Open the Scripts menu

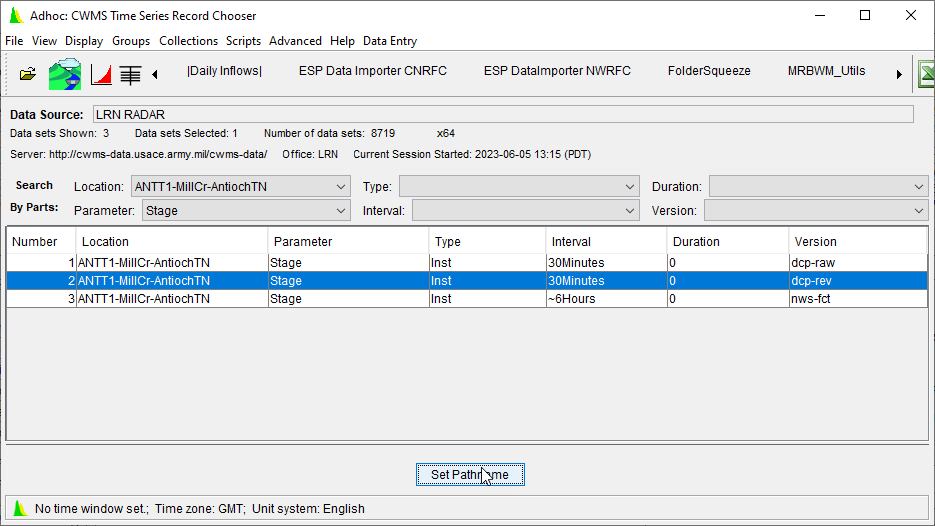(243, 41)
